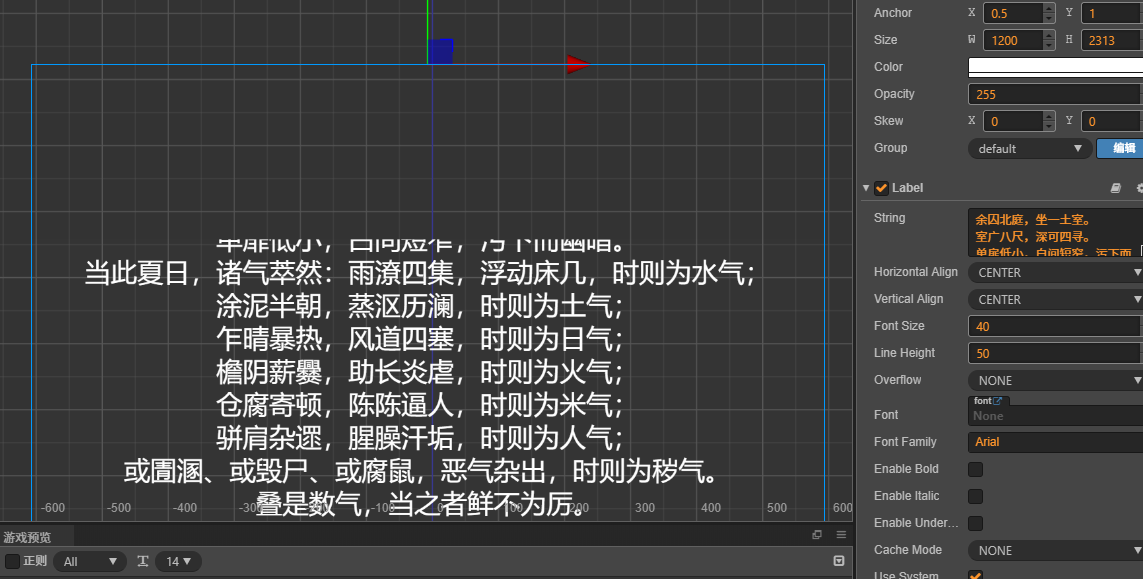Open Vertical Align CENTER dropdown
The width and height of the screenshot is (1143, 579).
click(1056, 299)
